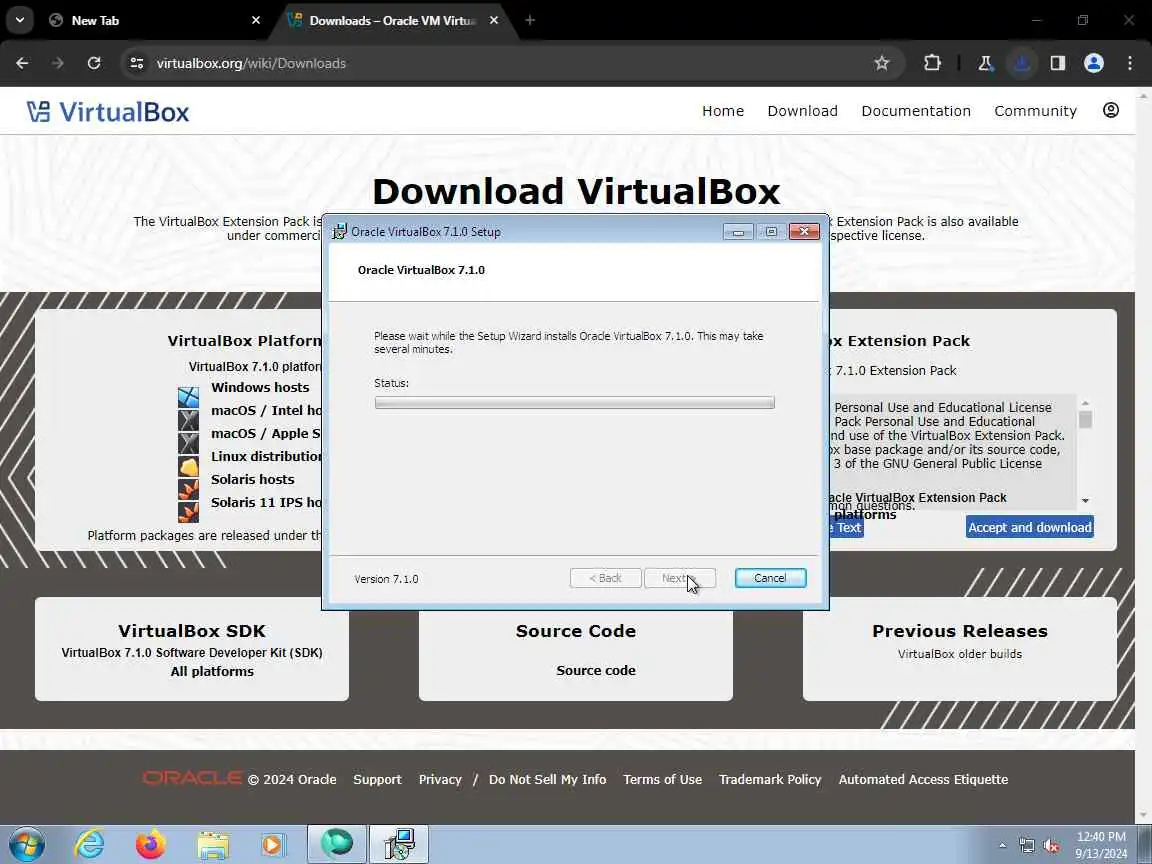Open the Source code link
This screenshot has height=864, width=1152.
596,670
